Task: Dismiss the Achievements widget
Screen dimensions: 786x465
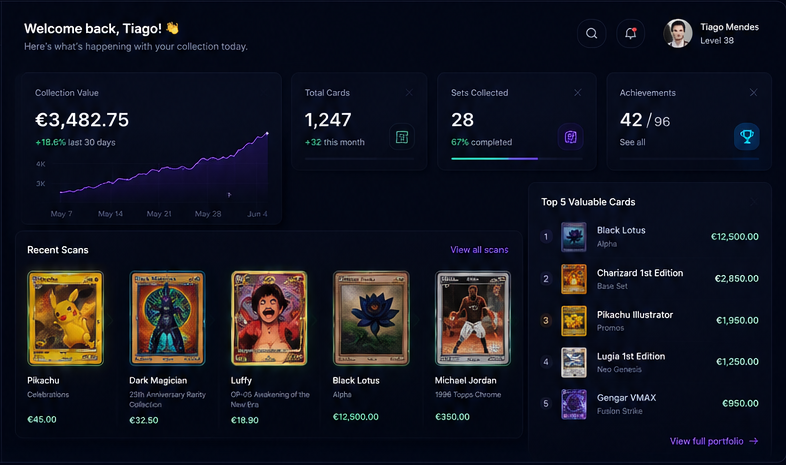Action: [x=753, y=93]
